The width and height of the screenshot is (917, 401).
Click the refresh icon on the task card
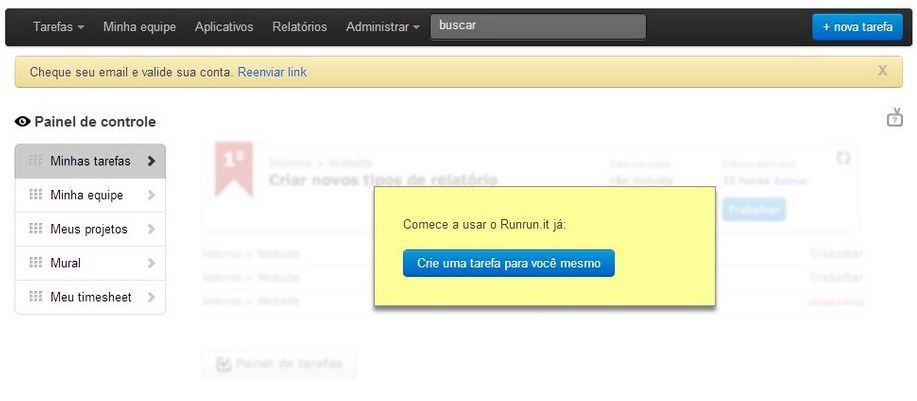coord(843,158)
